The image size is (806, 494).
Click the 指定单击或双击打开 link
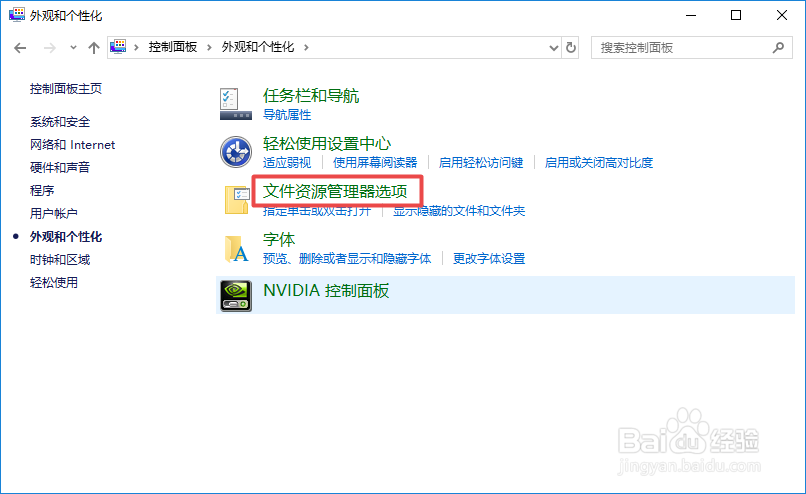click(x=317, y=211)
